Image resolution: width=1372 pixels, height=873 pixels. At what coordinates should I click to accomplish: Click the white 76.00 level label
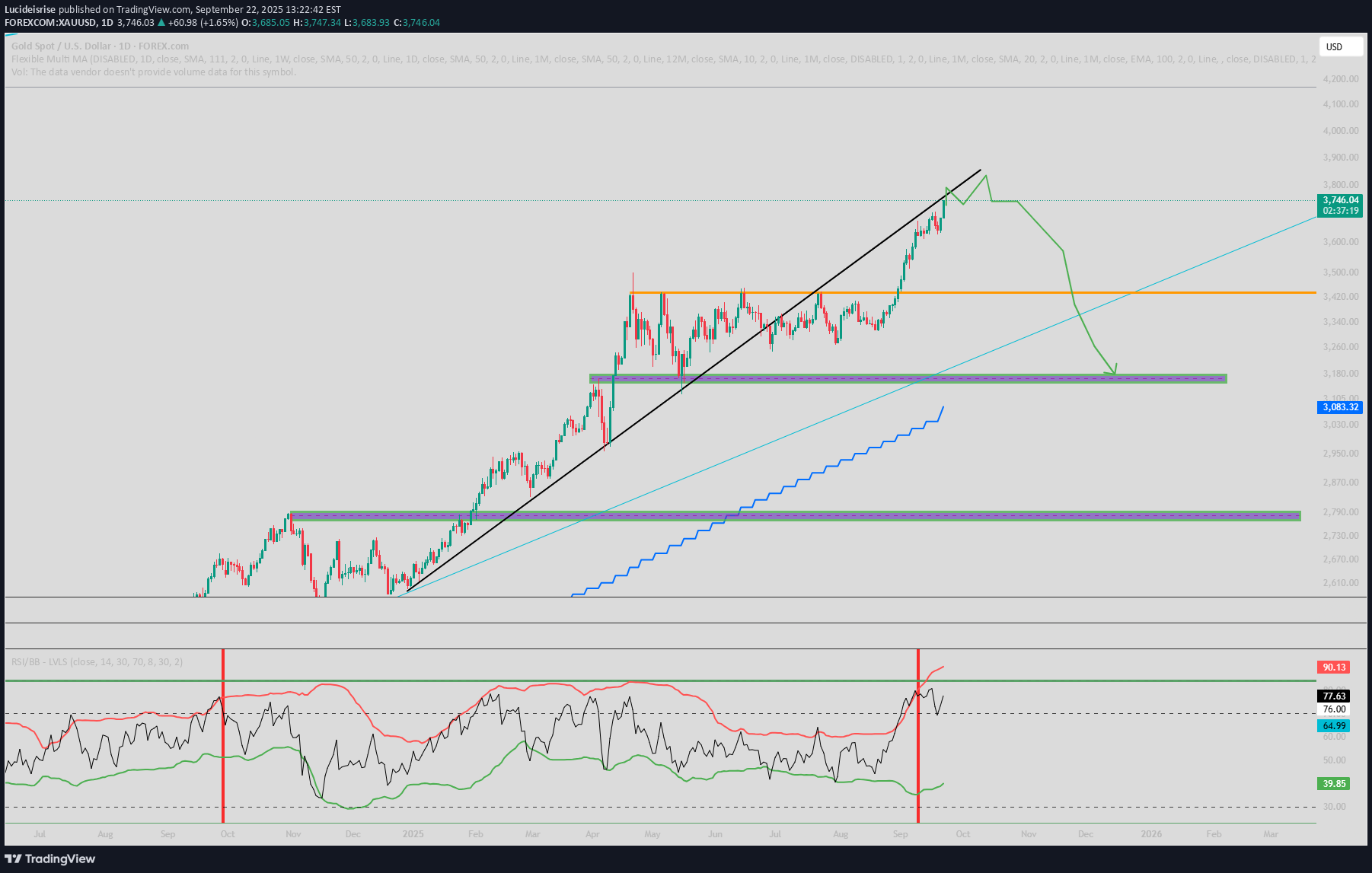pos(1334,709)
